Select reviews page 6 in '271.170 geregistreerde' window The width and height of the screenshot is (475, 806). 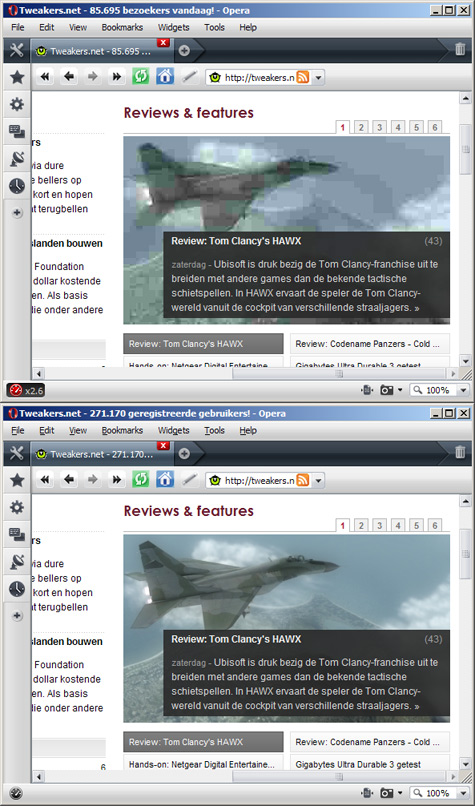tap(435, 525)
